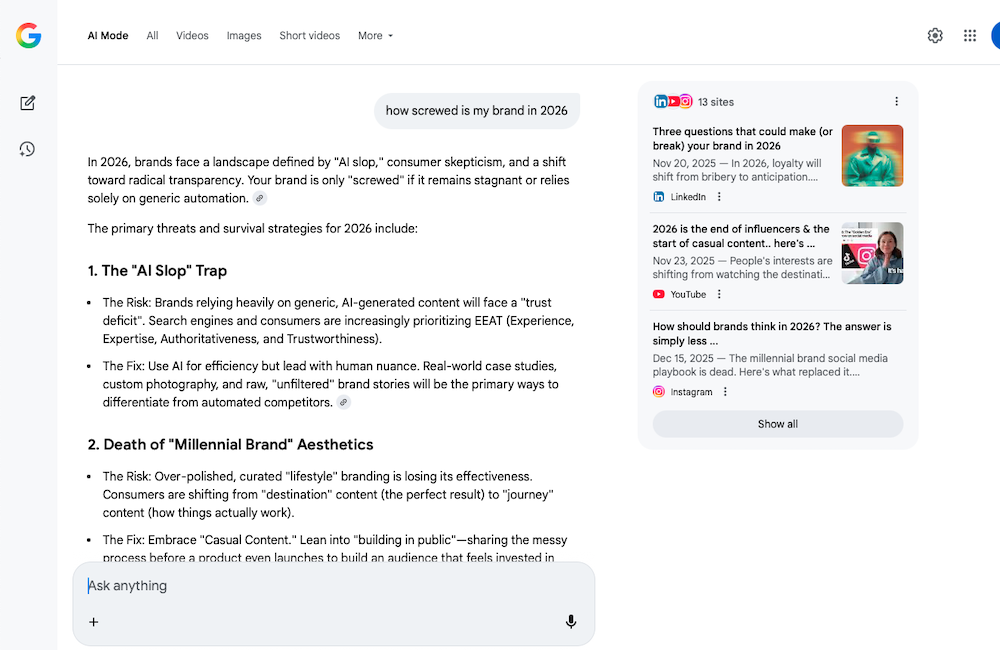Viewport: 1000px width, 650px height.
Task: Open the Settings gear icon
Action: [x=935, y=36]
